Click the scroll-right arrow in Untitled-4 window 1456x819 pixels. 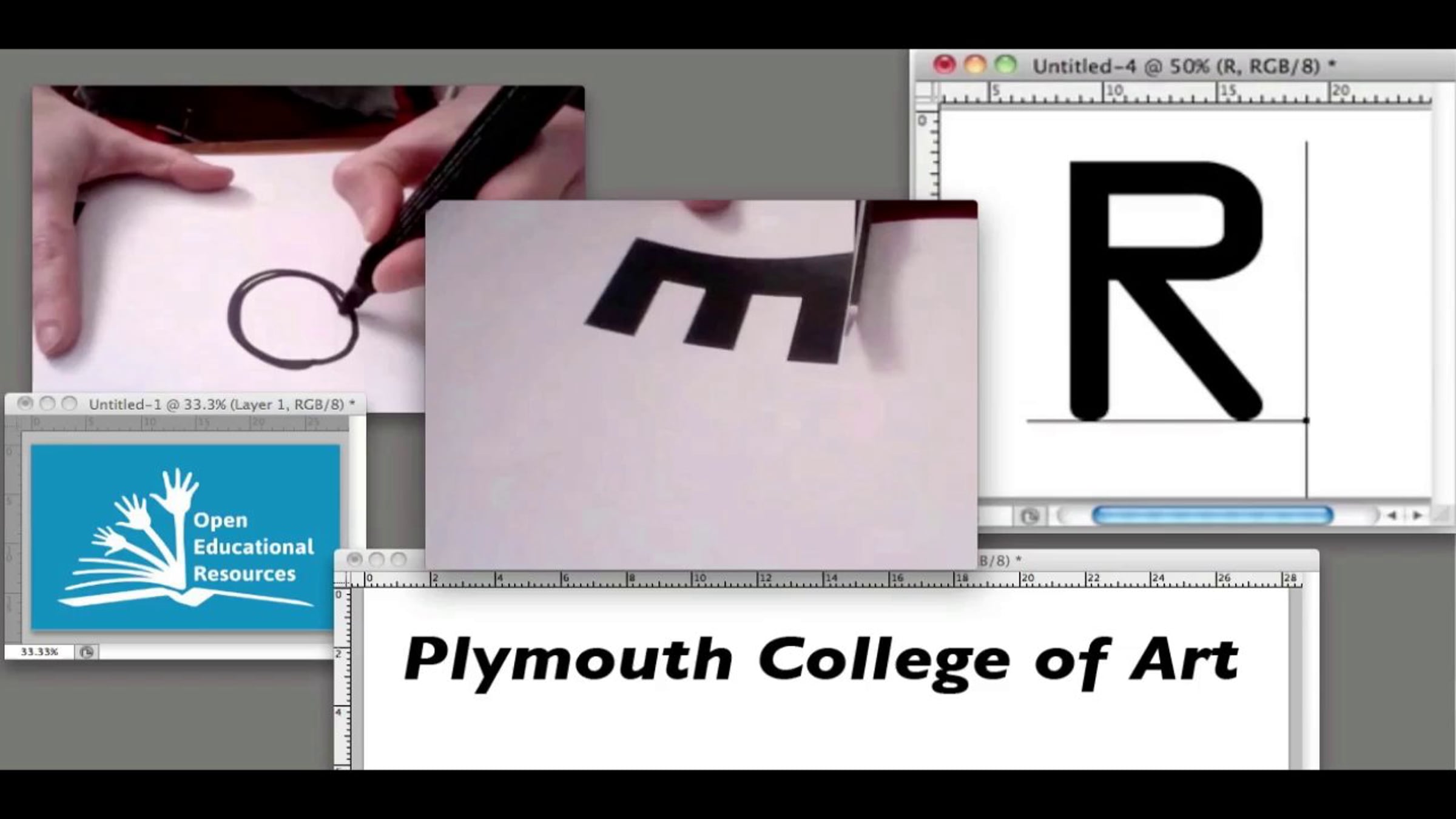coord(1417,515)
